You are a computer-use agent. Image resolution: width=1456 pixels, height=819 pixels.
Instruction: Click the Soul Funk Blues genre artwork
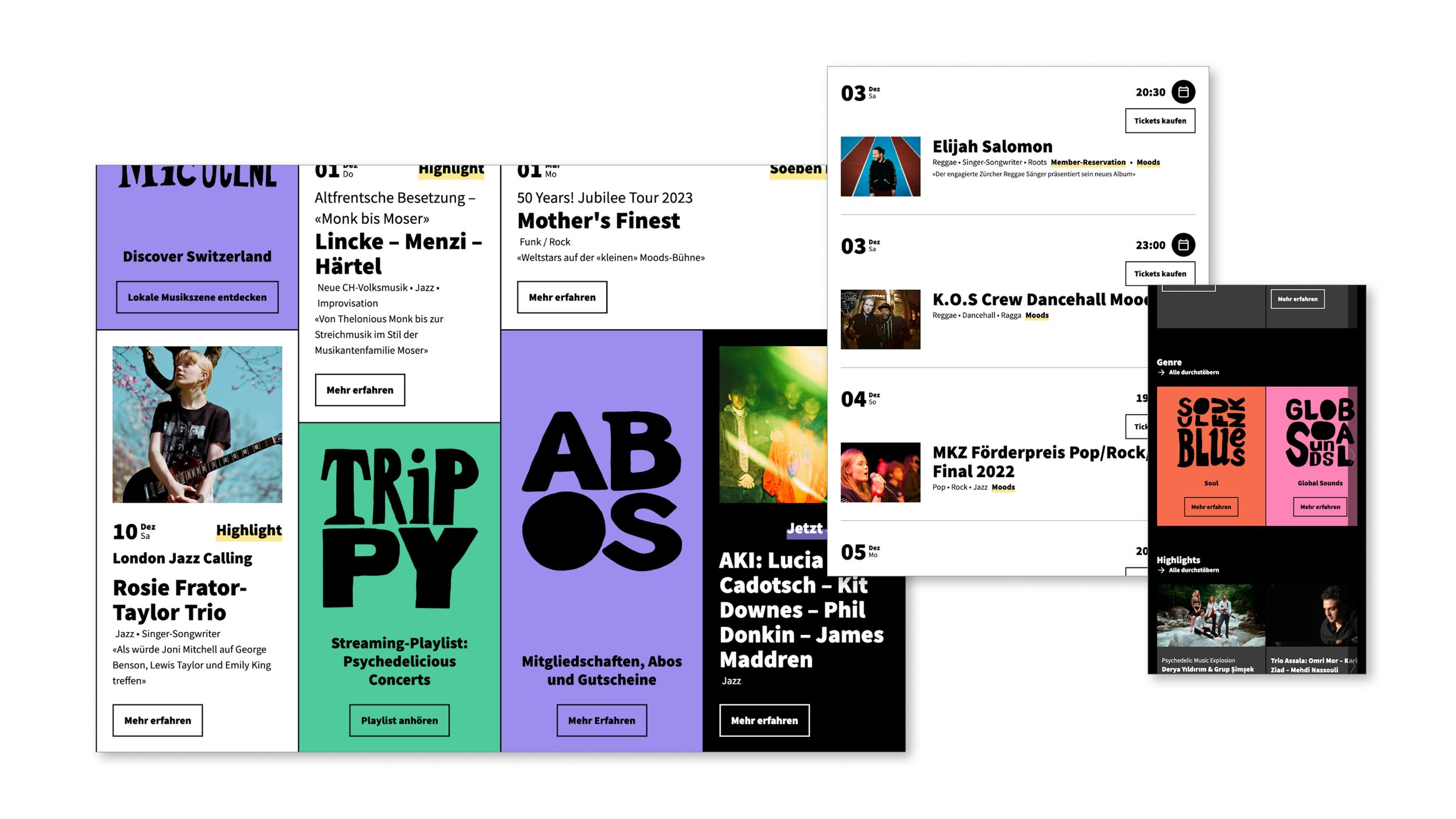(1211, 432)
